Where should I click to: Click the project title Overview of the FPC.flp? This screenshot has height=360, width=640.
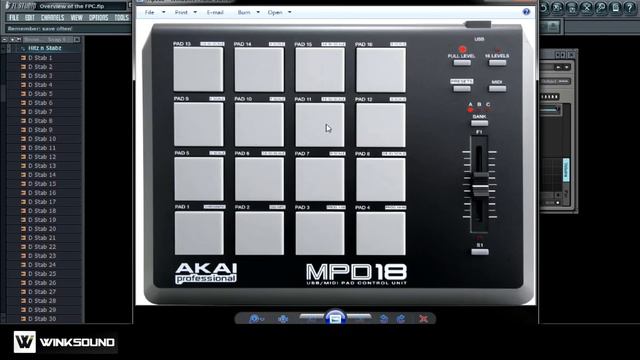72,6
